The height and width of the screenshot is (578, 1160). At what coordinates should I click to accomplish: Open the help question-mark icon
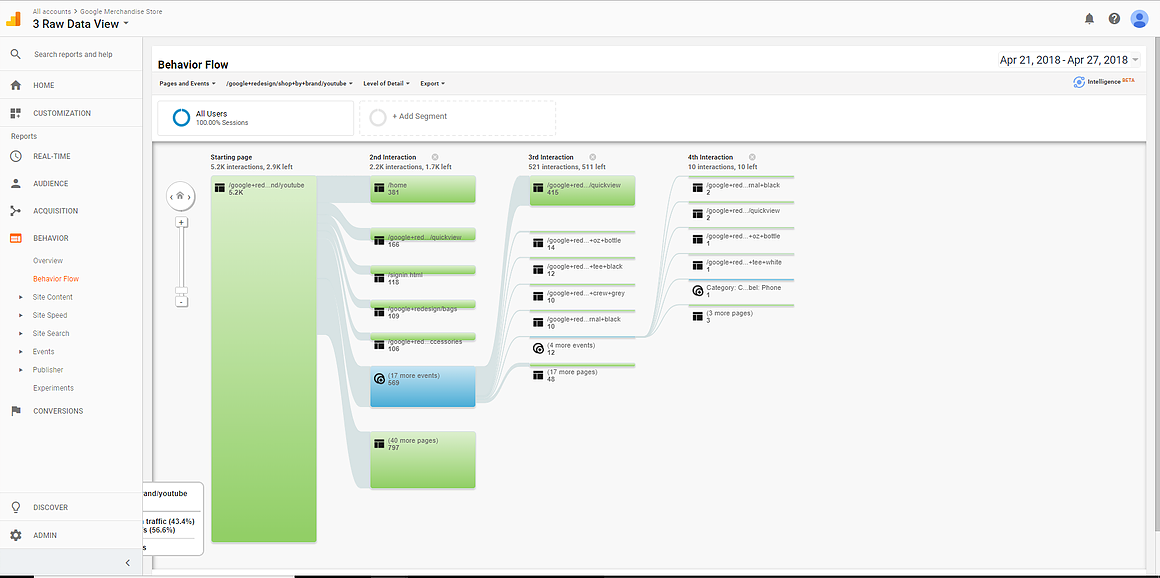click(1114, 19)
